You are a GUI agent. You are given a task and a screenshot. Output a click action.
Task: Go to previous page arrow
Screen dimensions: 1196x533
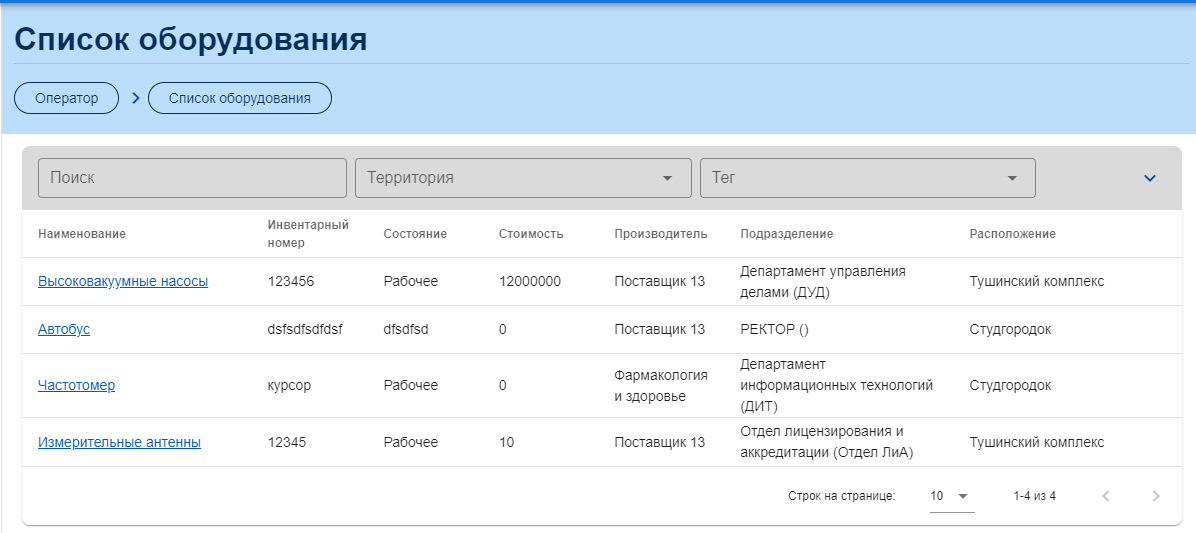point(1106,496)
